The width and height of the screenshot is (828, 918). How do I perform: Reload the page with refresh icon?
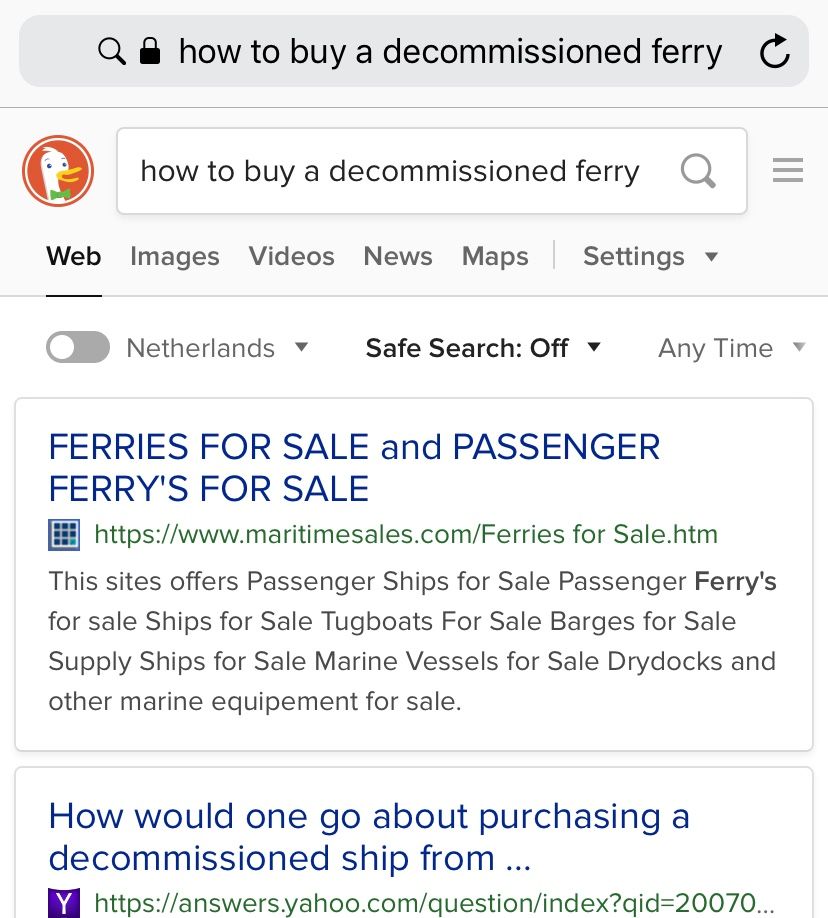774,52
